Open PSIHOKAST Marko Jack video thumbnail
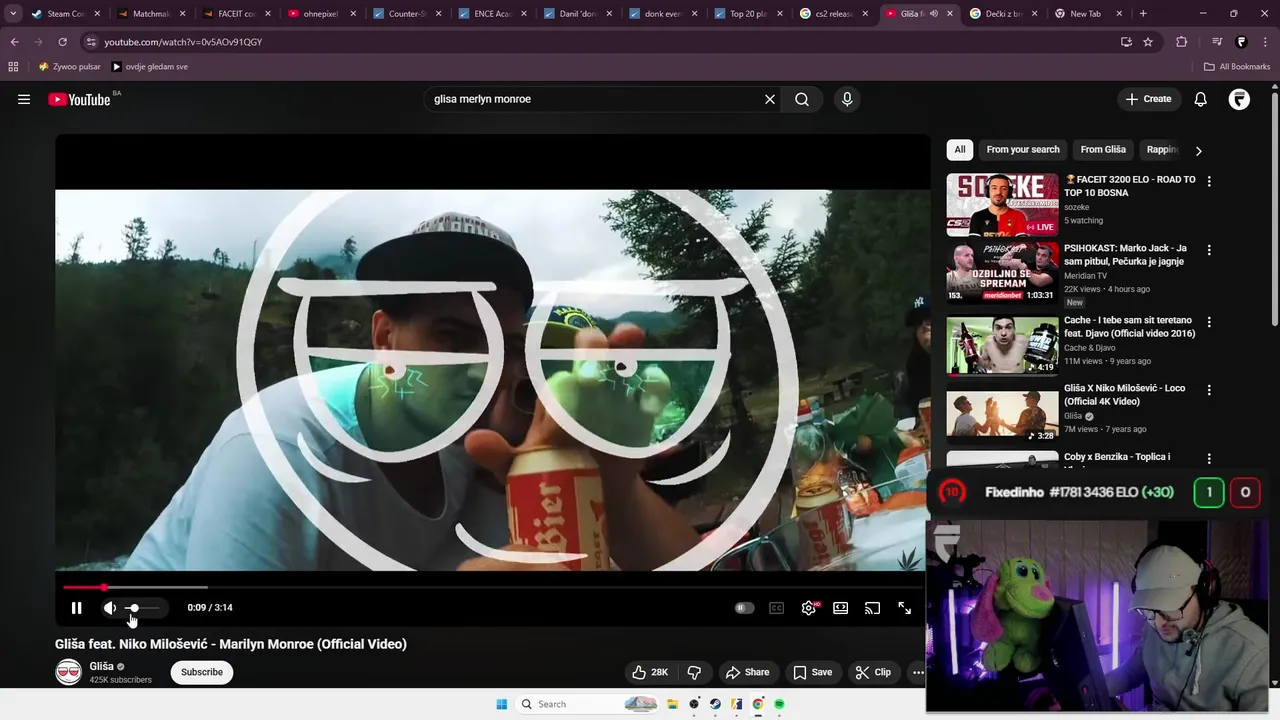 point(1002,273)
